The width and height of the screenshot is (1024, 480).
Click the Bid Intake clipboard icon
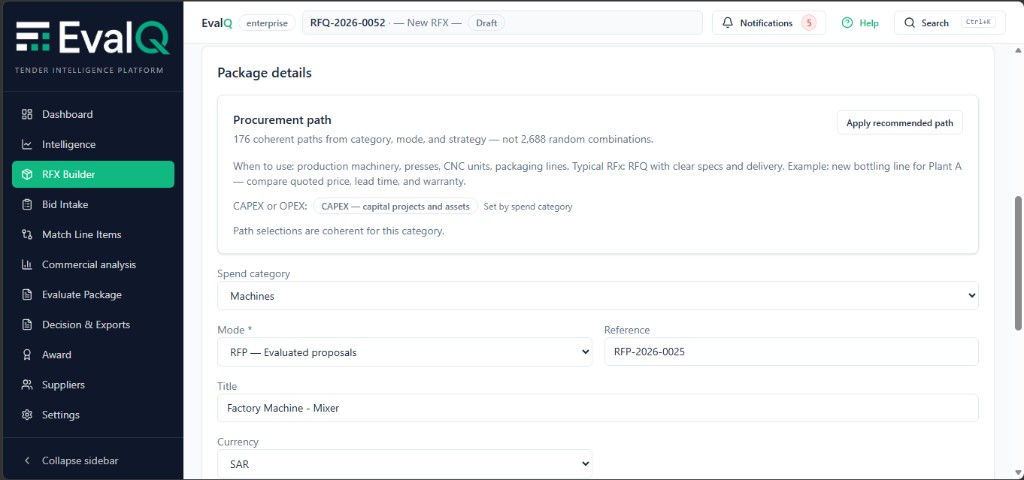(x=27, y=204)
